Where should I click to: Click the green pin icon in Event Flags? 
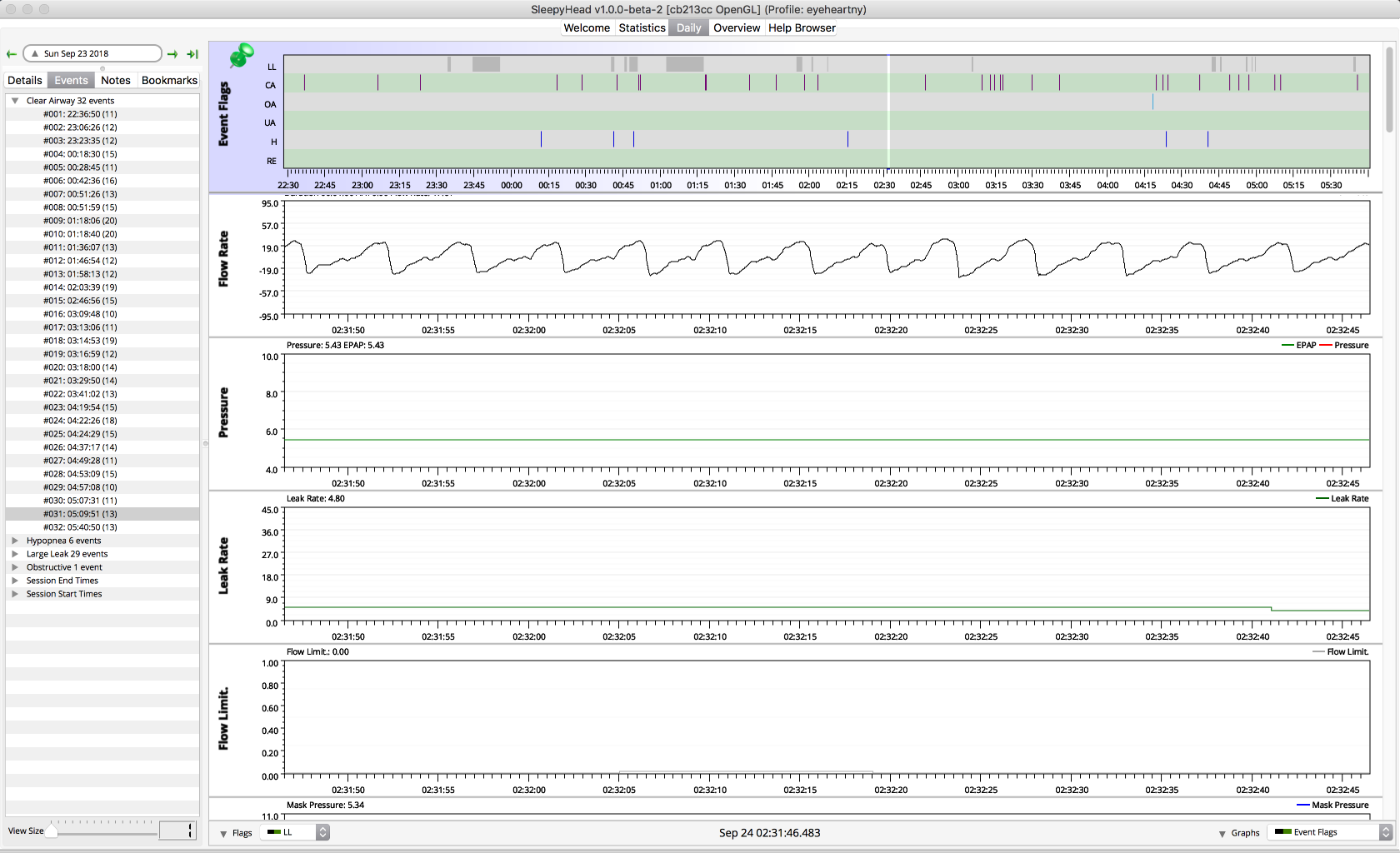pyautogui.click(x=241, y=56)
